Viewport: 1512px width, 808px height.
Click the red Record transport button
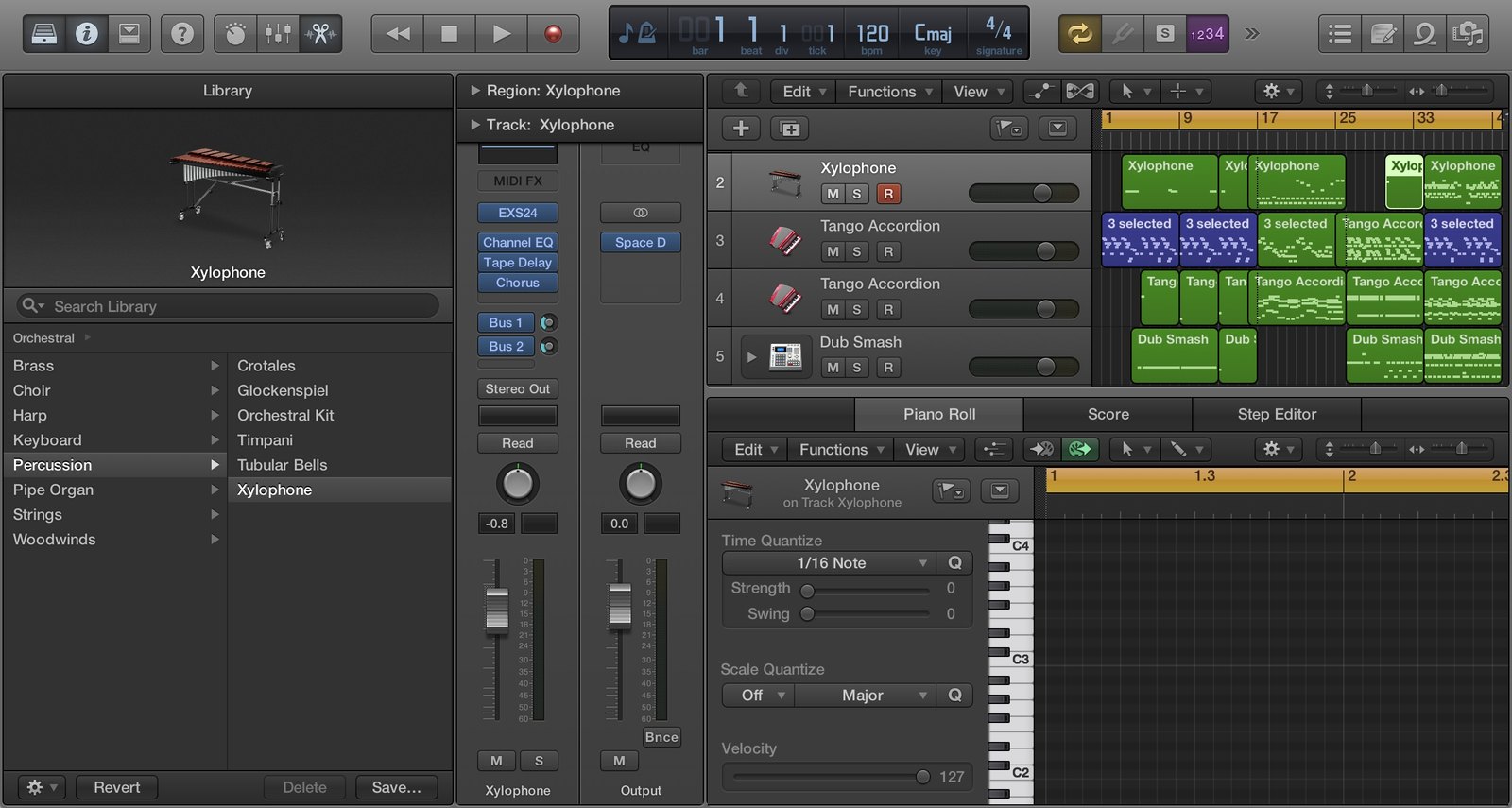(554, 34)
